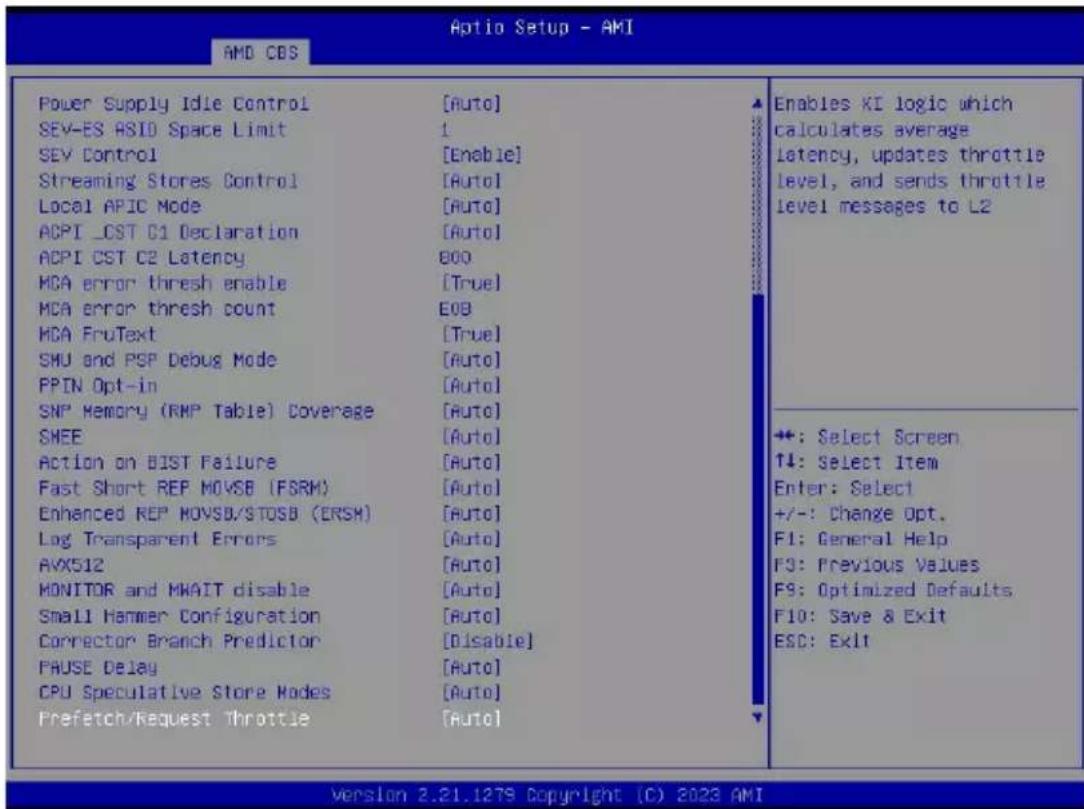Click the F1: General Help hint
This screenshot has width=1084, height=809.
(860, 539)
